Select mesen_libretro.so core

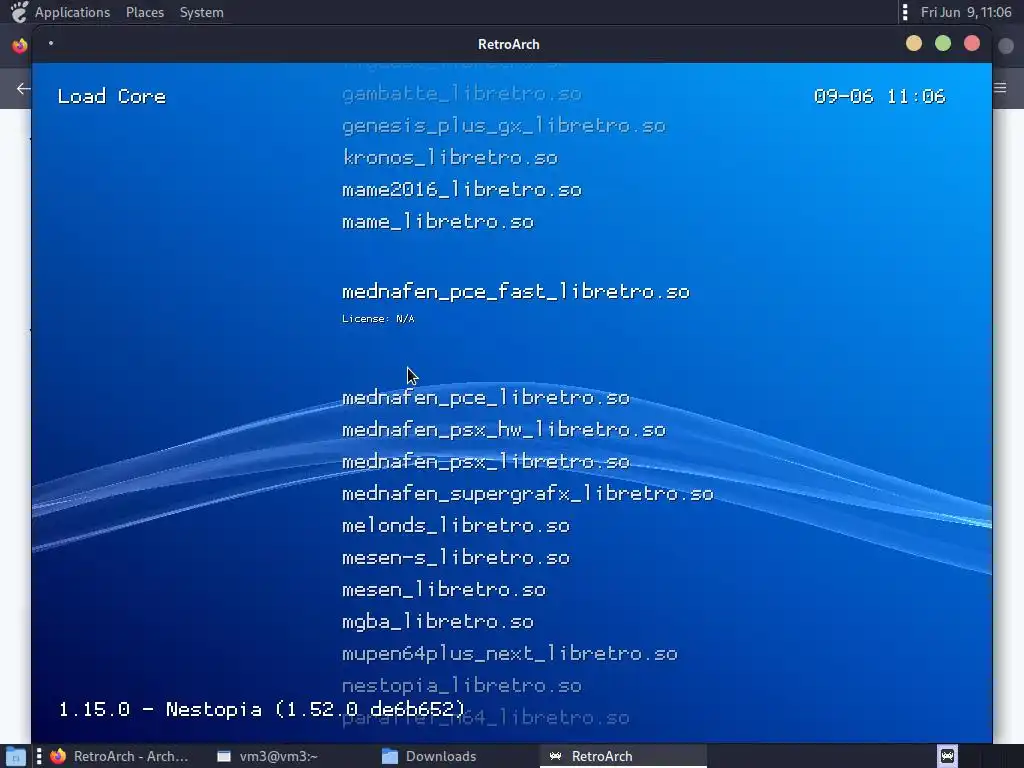443,589
